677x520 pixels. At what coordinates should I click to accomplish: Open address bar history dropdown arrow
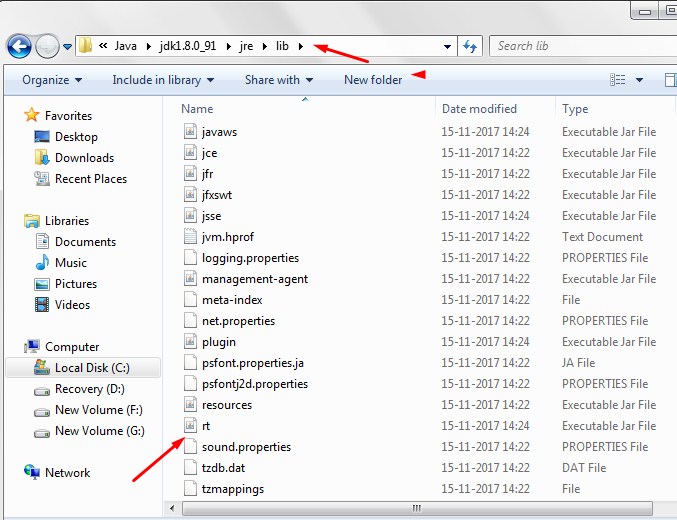(448, 46)
